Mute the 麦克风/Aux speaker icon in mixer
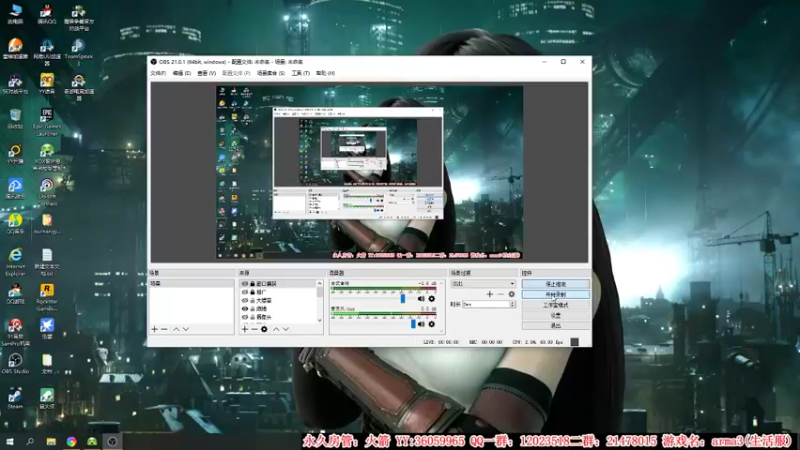Image resolution: width=800 pixels, height=450 pixels. (x=421, y=324)
